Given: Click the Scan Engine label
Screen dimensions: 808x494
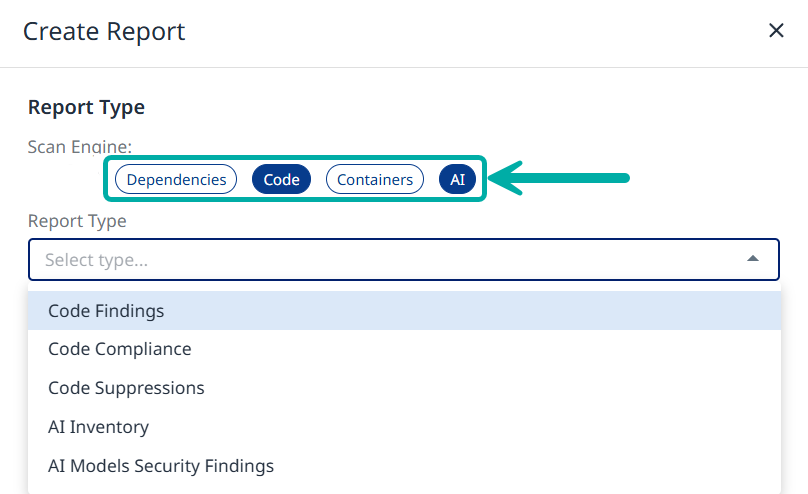Looking at the screenshot, I should pos(73,146).
